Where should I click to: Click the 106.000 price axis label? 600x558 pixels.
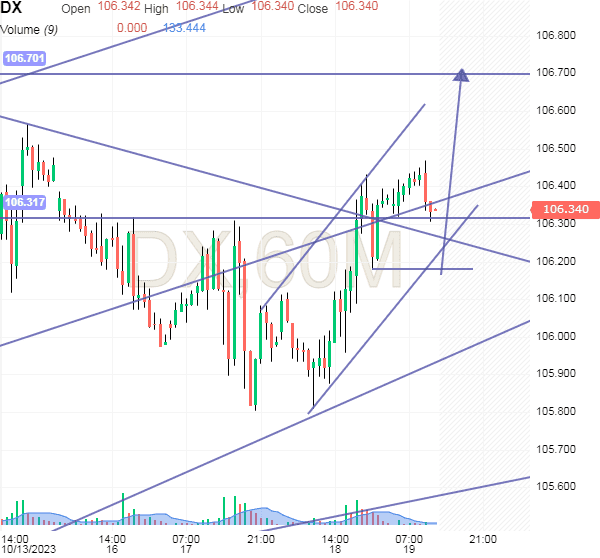coord(556,336)
